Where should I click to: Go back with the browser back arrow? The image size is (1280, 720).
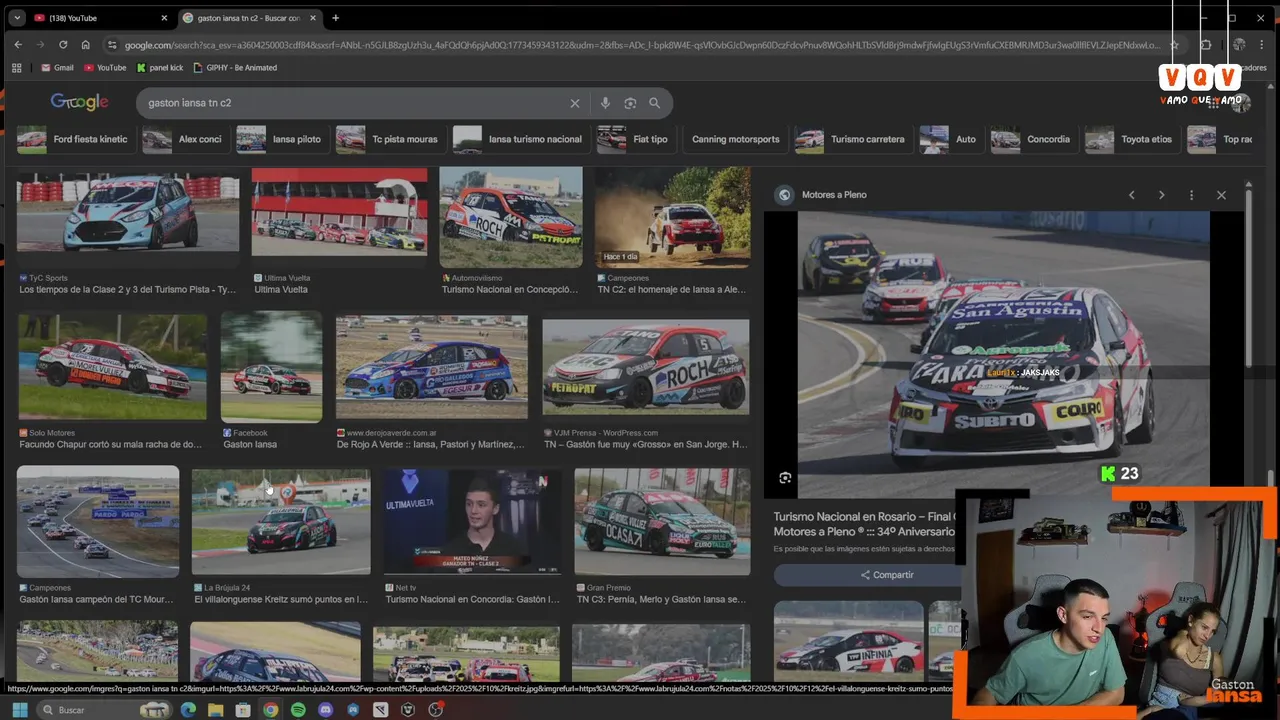coord(18,45)
